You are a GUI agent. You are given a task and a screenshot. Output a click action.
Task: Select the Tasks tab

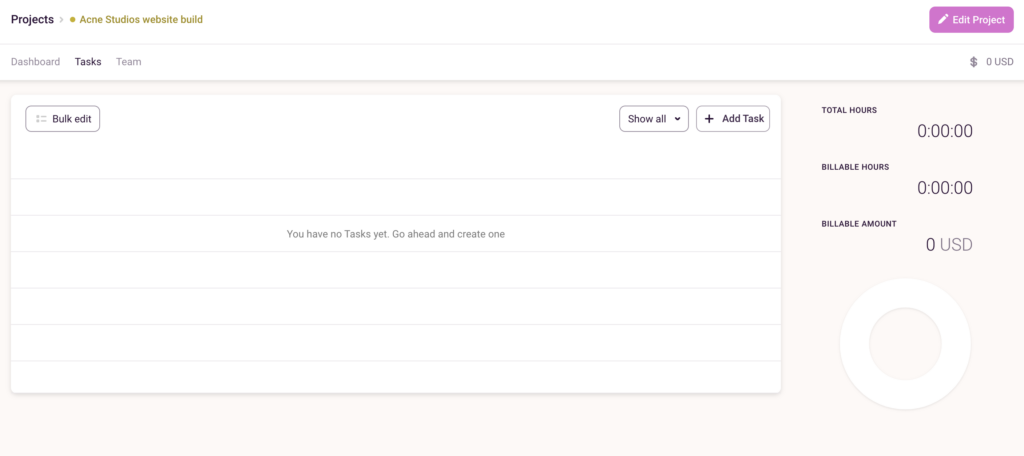[x=88, y=62]
